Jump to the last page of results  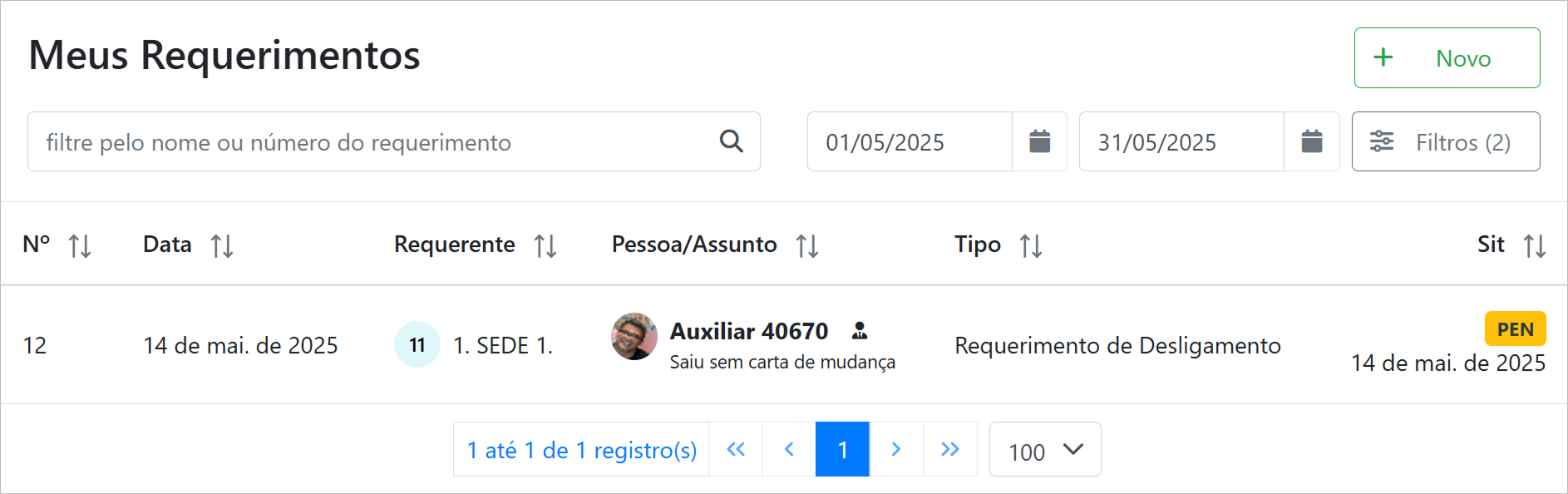click(950, 450)
